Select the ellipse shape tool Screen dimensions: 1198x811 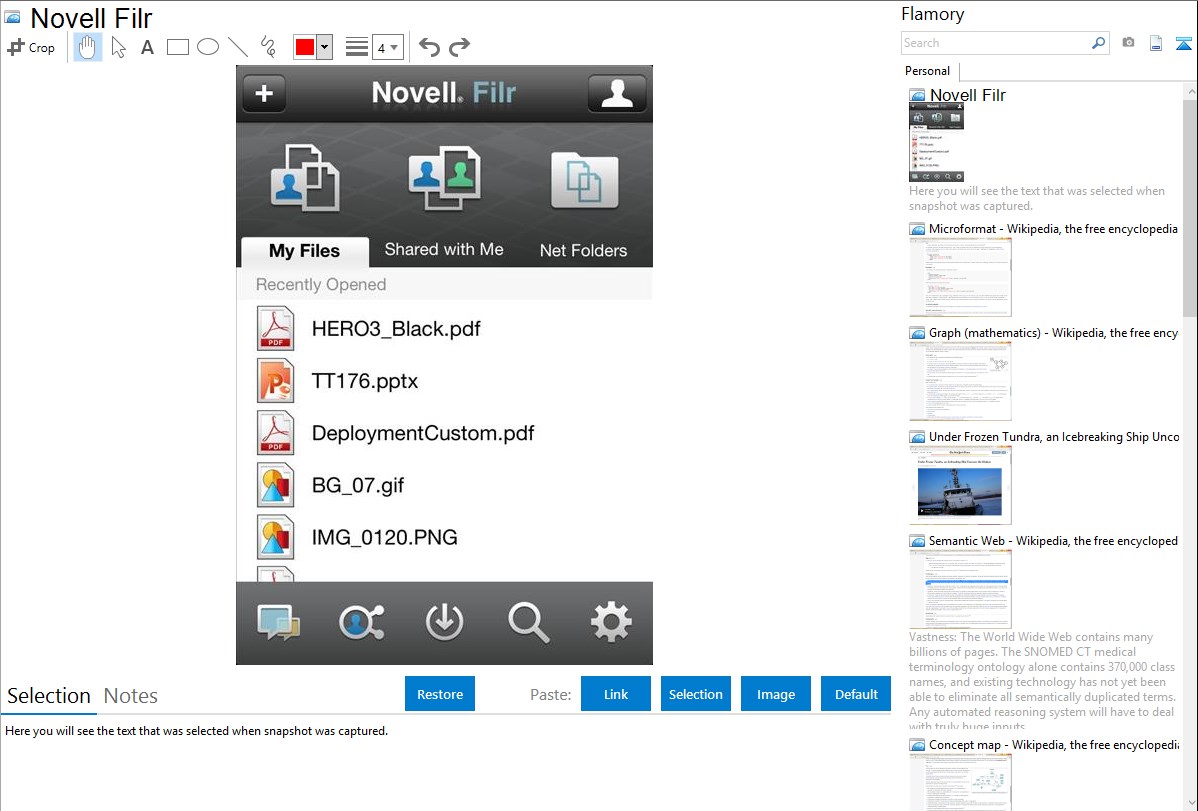[x=208, y=47]
